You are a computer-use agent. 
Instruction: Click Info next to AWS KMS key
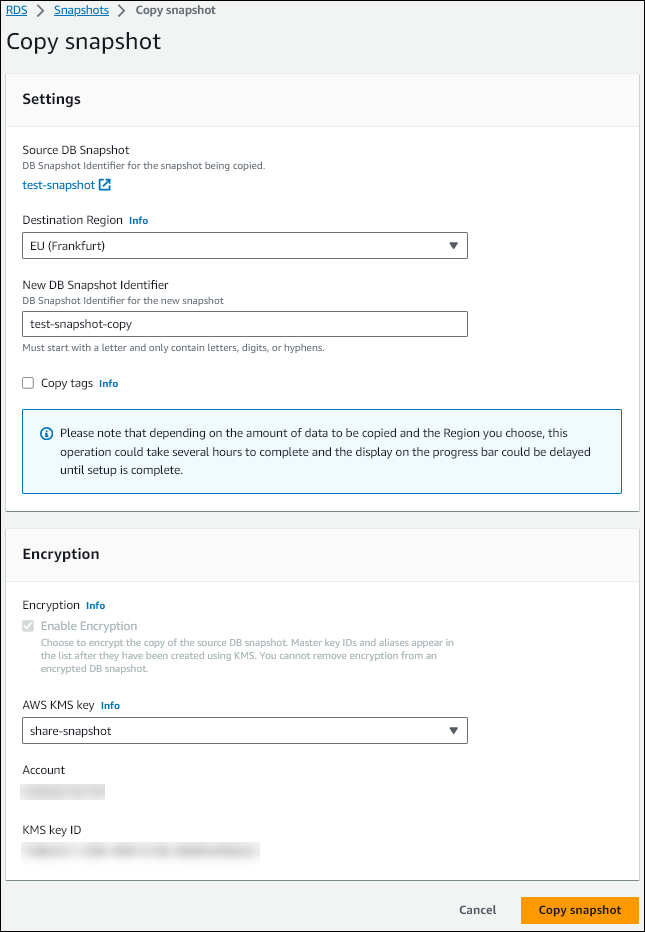coord(110,705)
